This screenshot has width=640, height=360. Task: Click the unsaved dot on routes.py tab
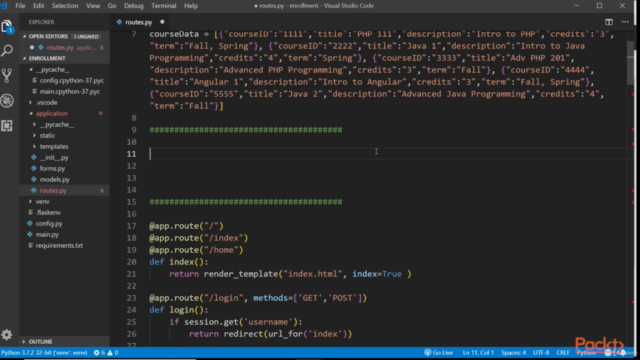tap(162, 22)
